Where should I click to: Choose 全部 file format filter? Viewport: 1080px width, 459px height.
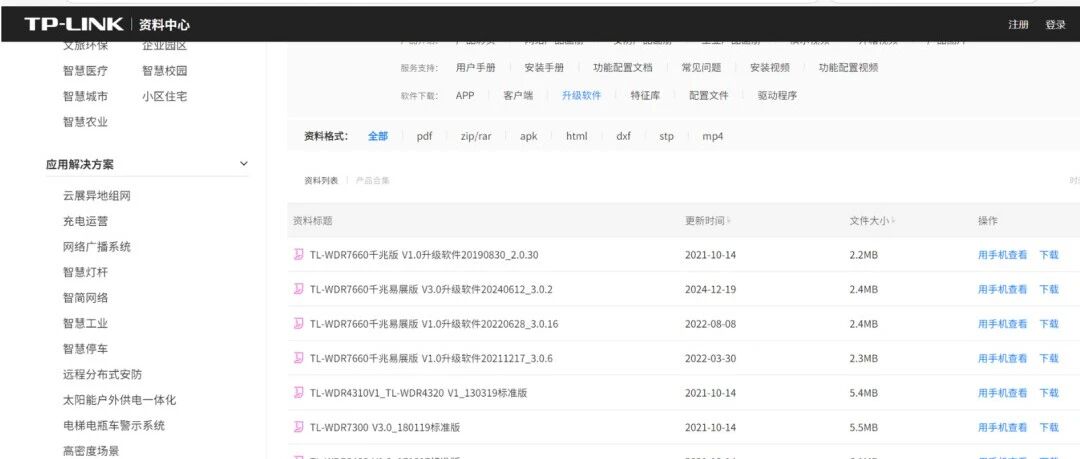pyautogui.click(x=377, y=136)
